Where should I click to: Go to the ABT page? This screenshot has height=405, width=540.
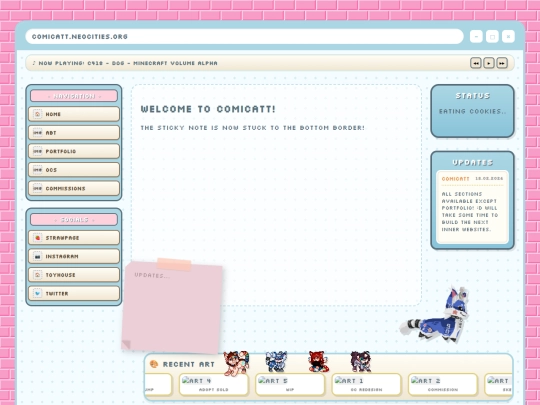coord(74,133)
